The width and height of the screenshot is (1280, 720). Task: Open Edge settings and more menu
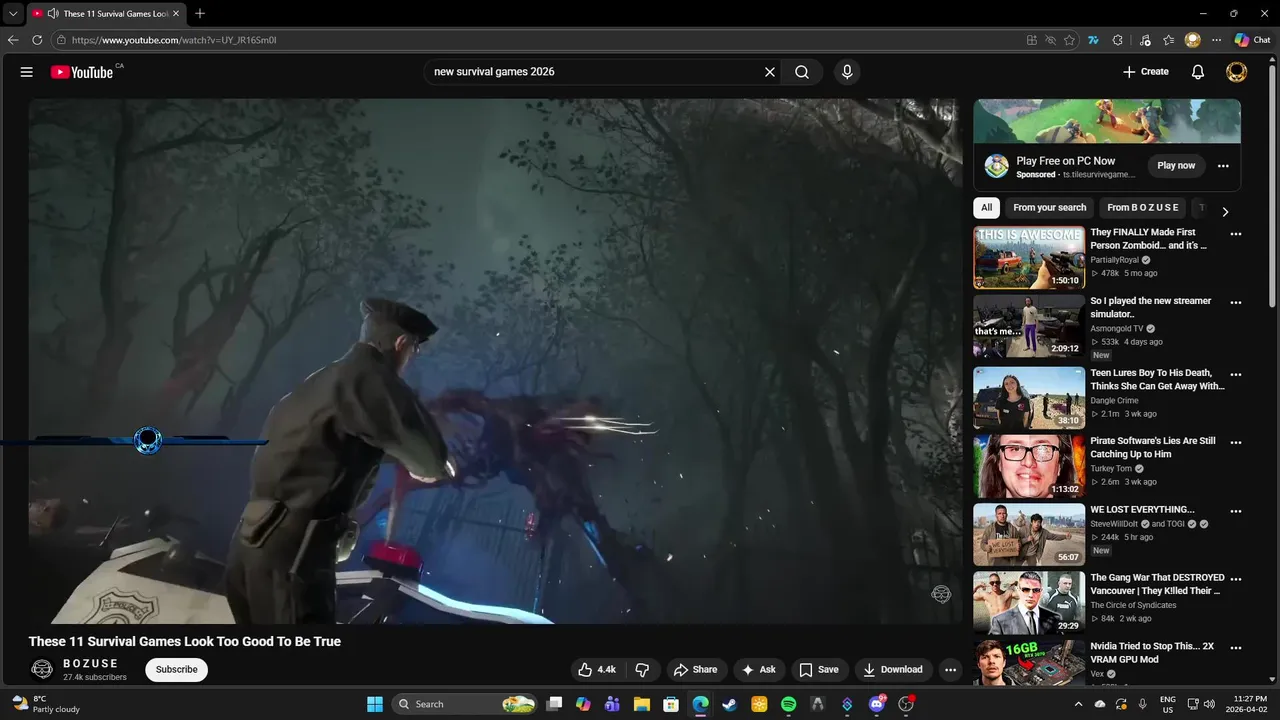tap(1216, 40)
